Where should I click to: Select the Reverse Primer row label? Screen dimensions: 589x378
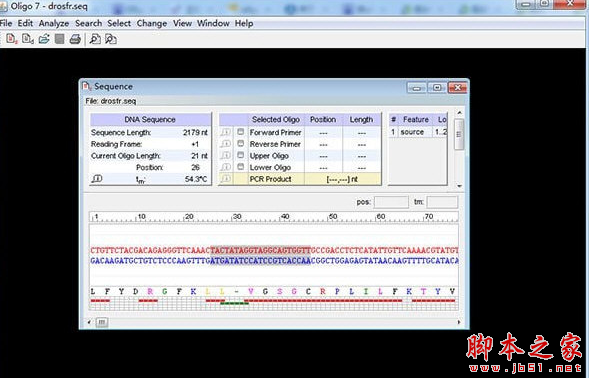(275, 144)
